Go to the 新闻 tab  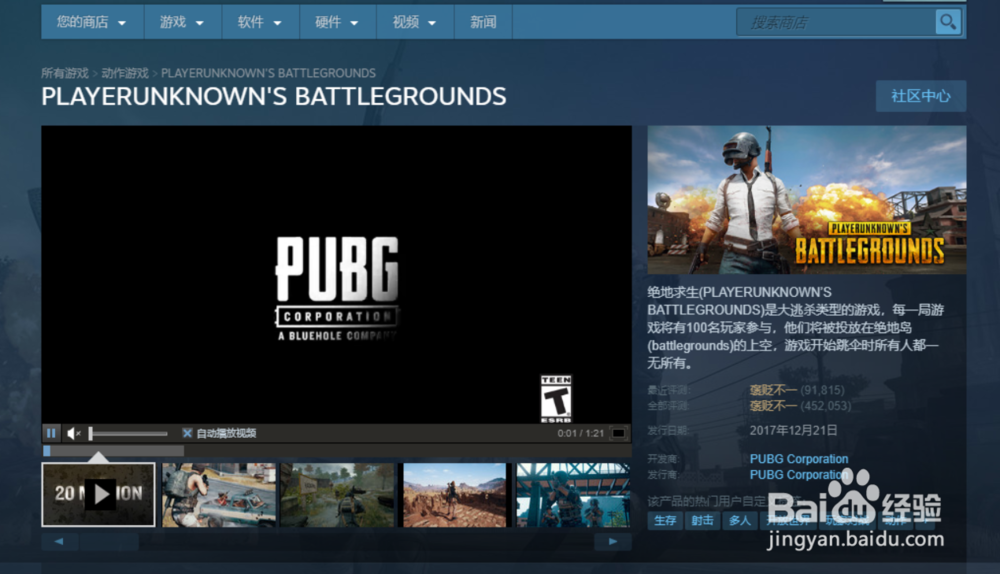pos(483,22)
